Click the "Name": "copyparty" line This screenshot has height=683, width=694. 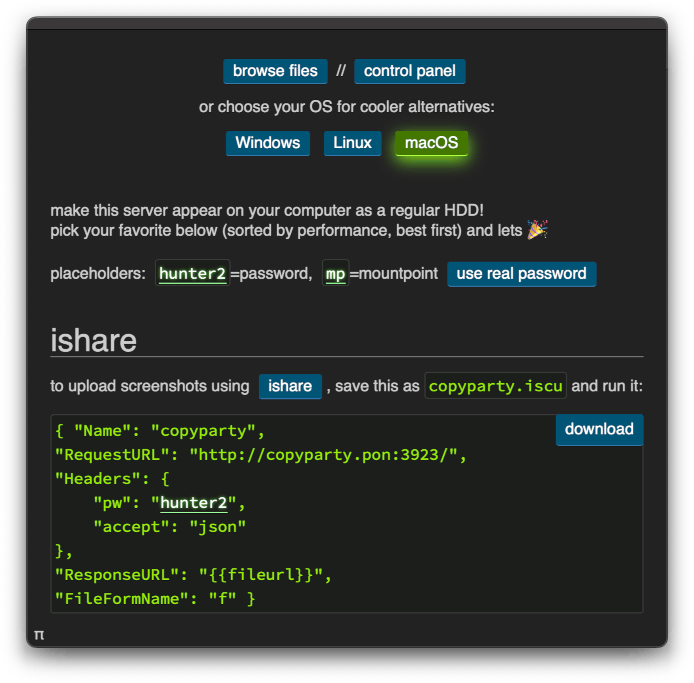(159, 431)
